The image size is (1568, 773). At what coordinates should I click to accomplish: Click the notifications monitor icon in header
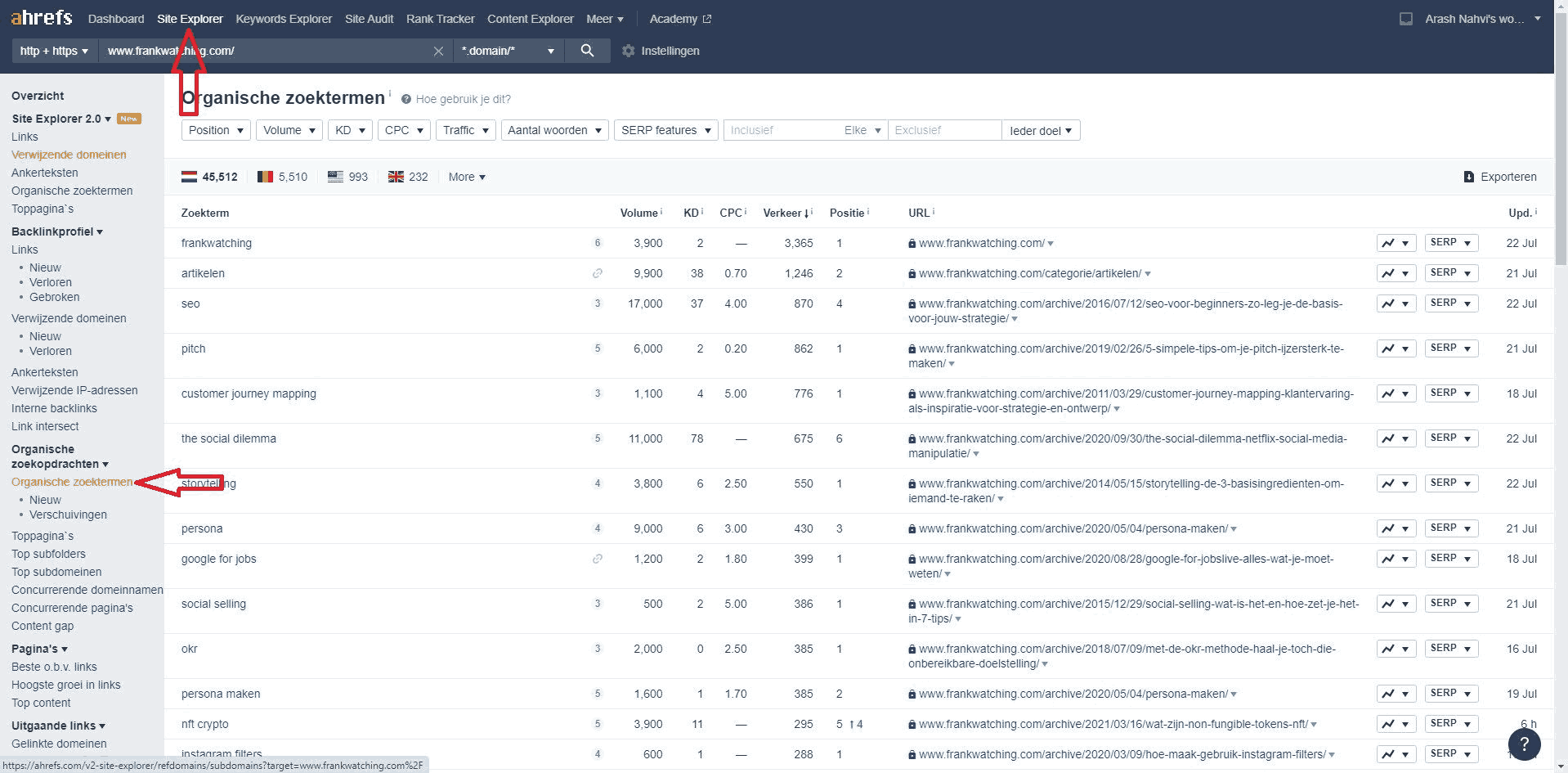pyautogui.click(x=1406, y=19)
